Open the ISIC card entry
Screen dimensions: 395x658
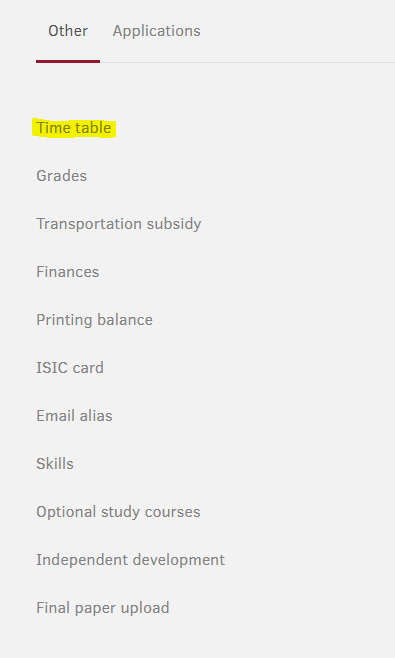pos(70,368)
